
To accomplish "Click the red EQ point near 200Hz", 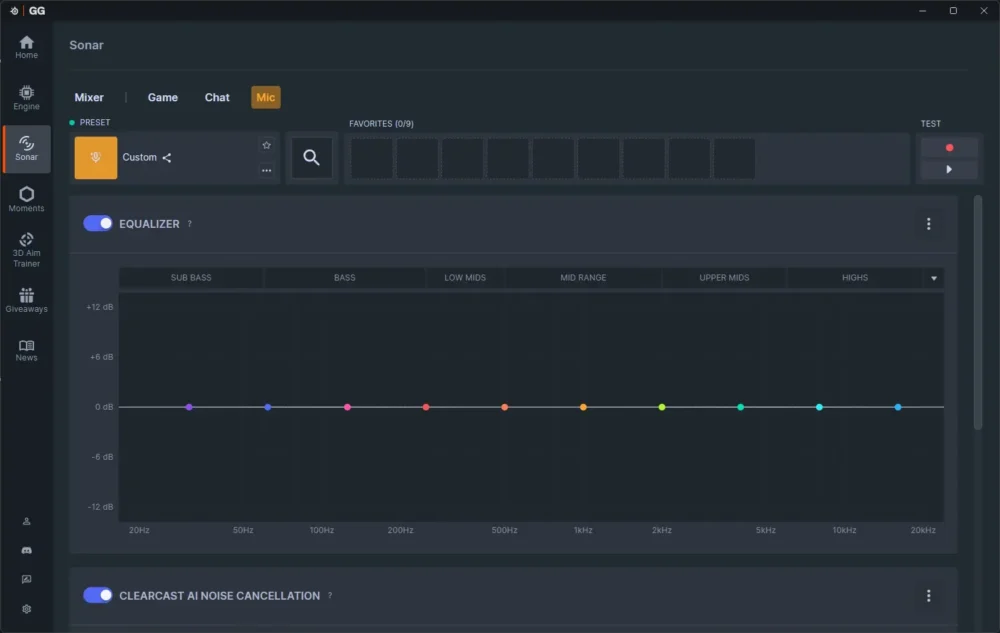I will pyautogui.click(x=426, y=407).
